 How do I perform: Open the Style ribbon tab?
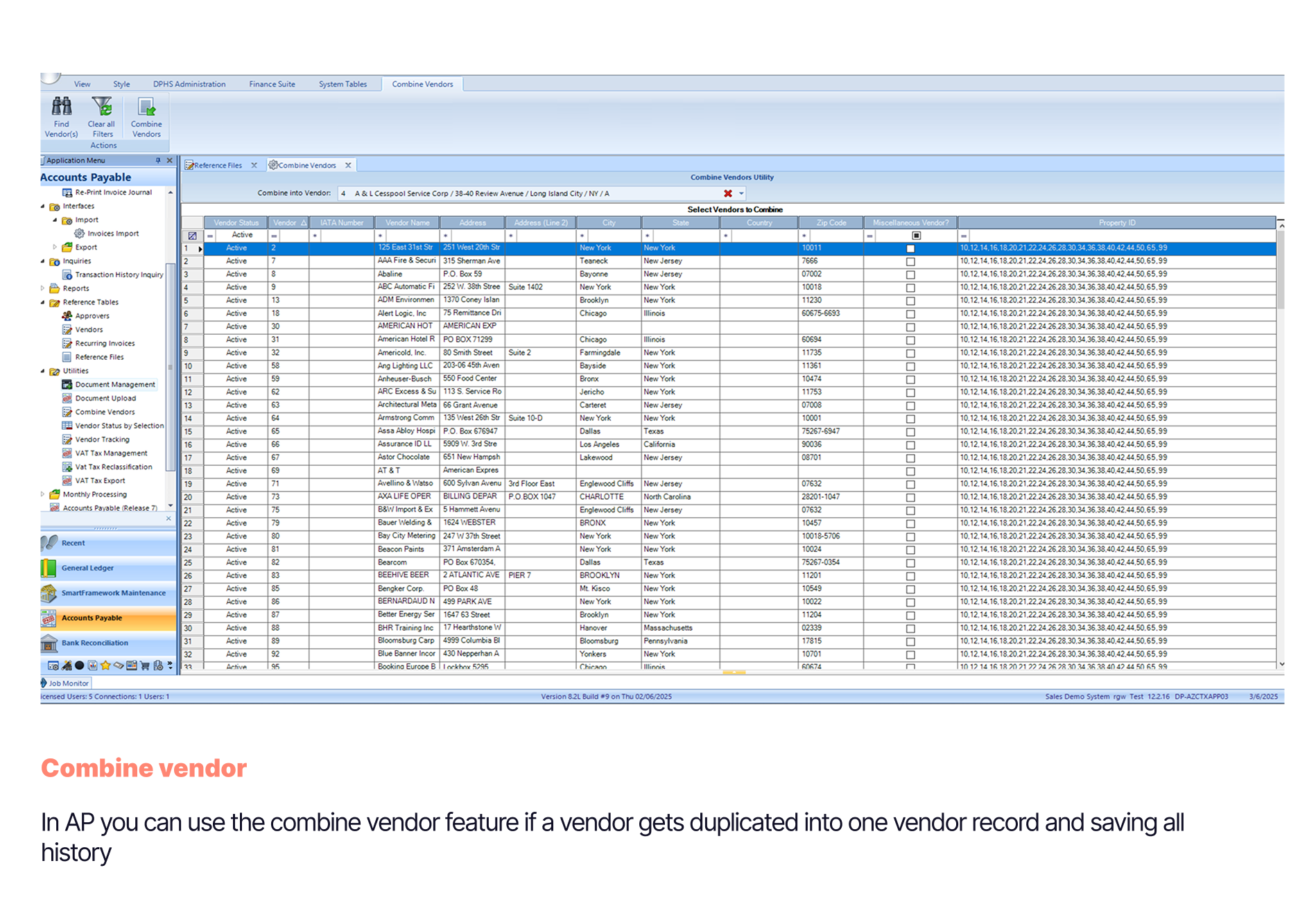click(121, 84)
